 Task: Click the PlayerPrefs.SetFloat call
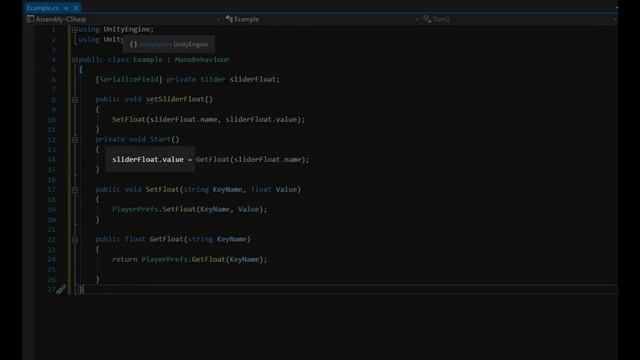tap(189, 209)
